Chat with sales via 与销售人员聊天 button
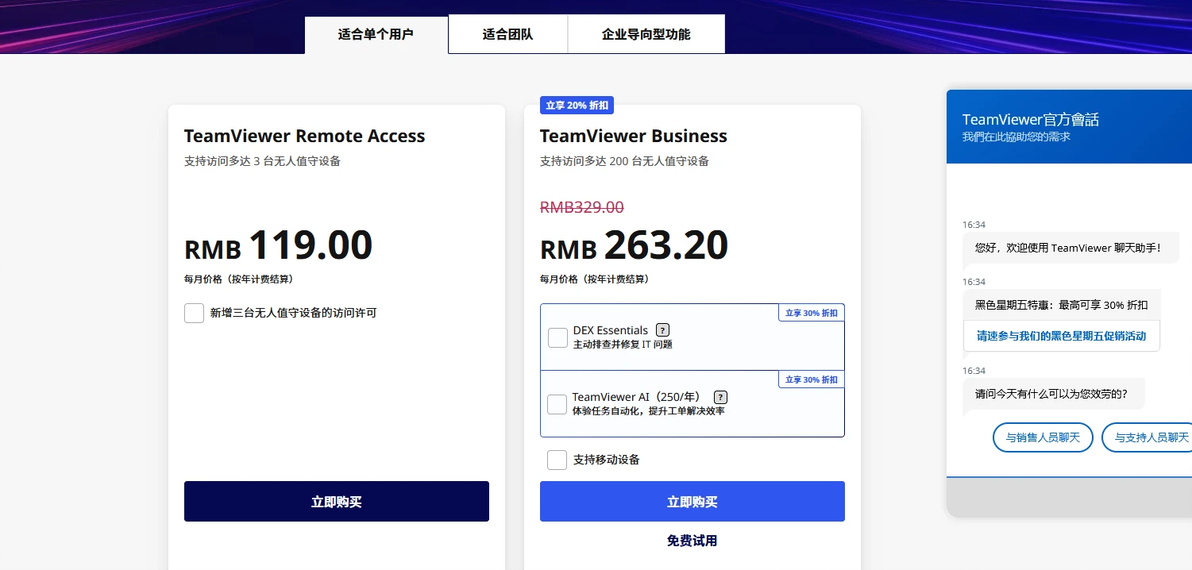The height and width of the screenshot is (570, 1192). [1042, 438]
